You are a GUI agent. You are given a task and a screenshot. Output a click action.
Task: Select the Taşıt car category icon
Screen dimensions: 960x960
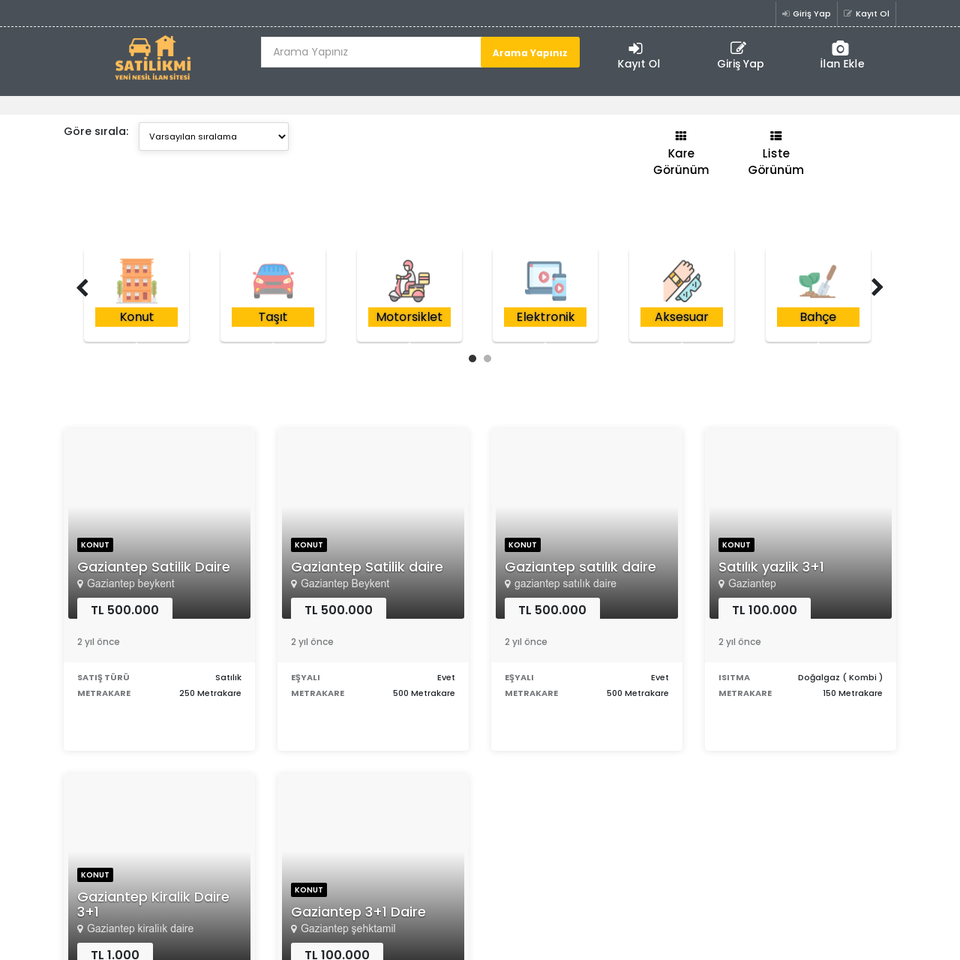click(x=273, y=281)
